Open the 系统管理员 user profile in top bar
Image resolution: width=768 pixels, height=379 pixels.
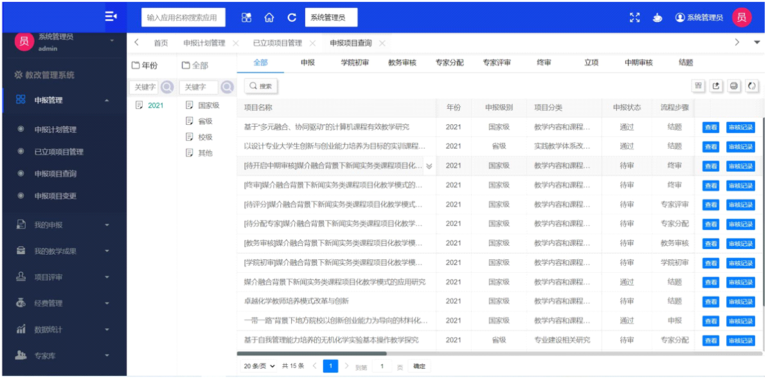(699, 18)
